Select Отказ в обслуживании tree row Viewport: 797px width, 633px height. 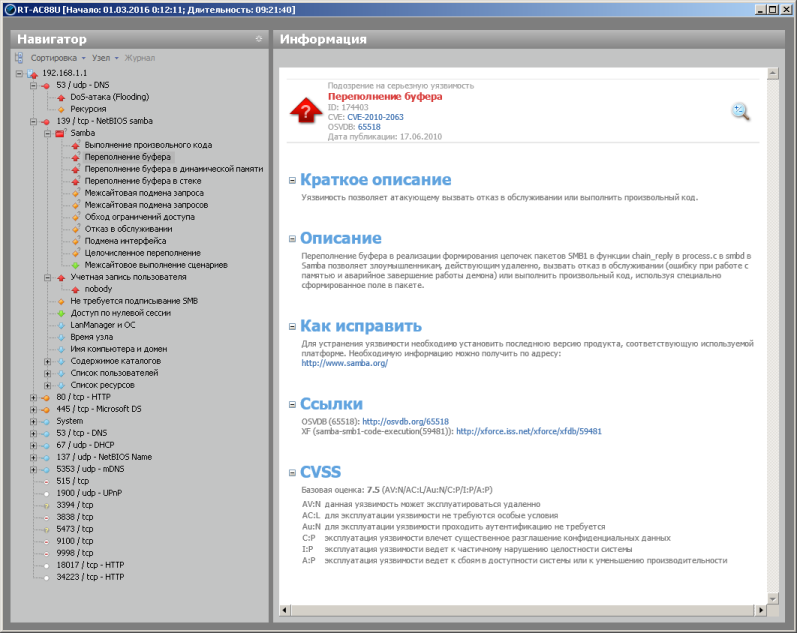pyautogui.click(x=128, y=229)
